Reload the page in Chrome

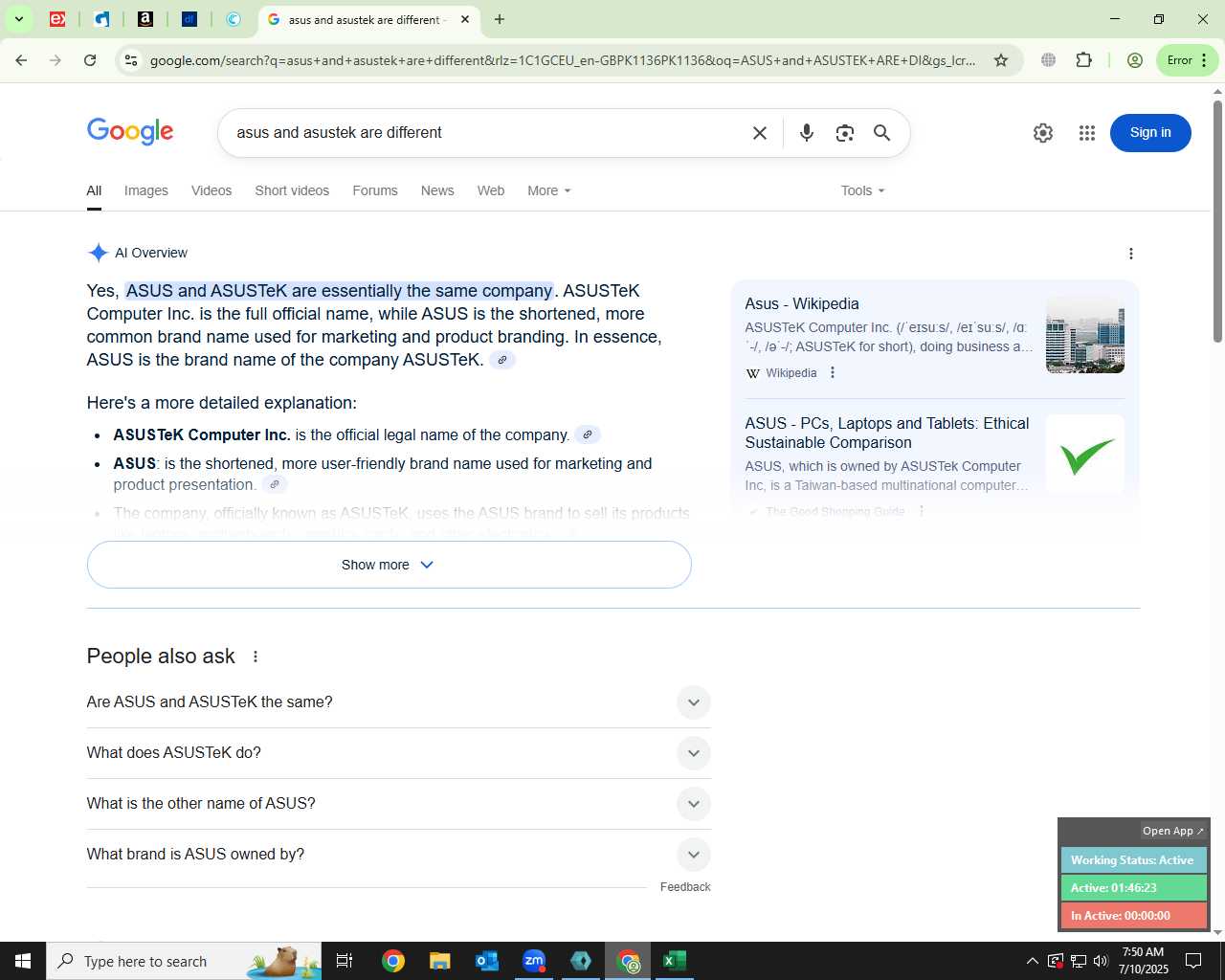tap(90, 60)
